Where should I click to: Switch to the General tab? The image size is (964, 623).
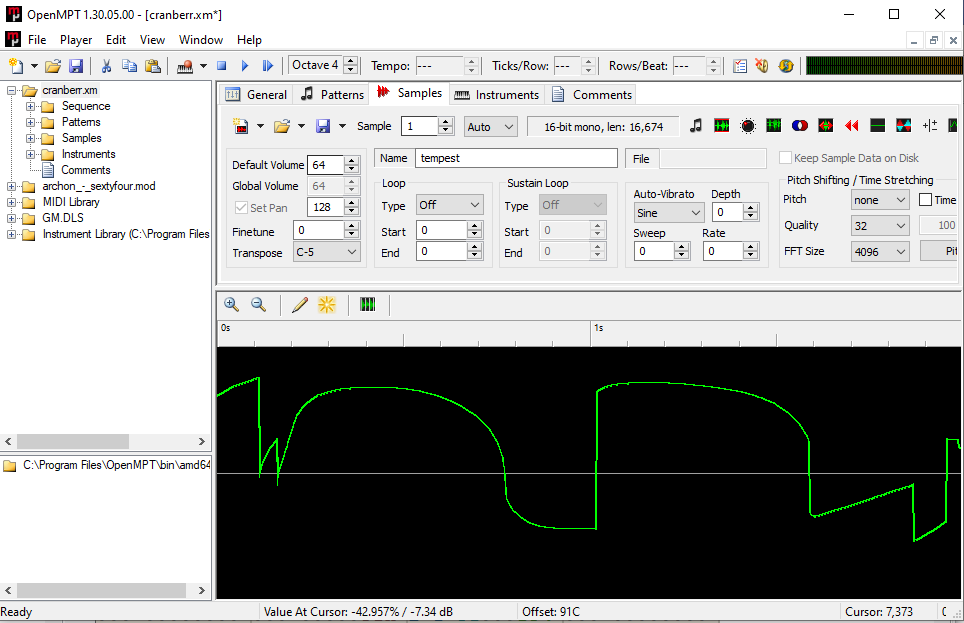(256, 95)
